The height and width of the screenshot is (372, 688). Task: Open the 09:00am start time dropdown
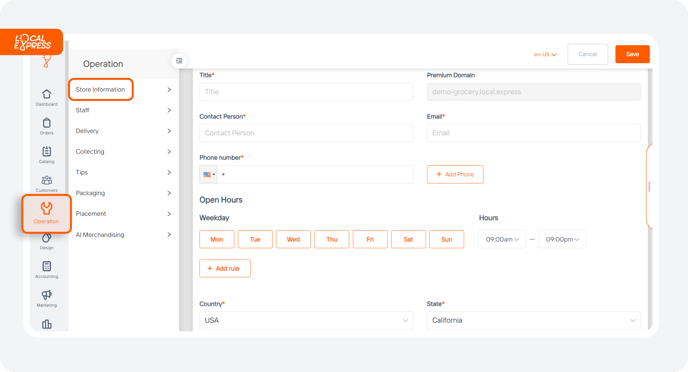click(x=502, y=240)
